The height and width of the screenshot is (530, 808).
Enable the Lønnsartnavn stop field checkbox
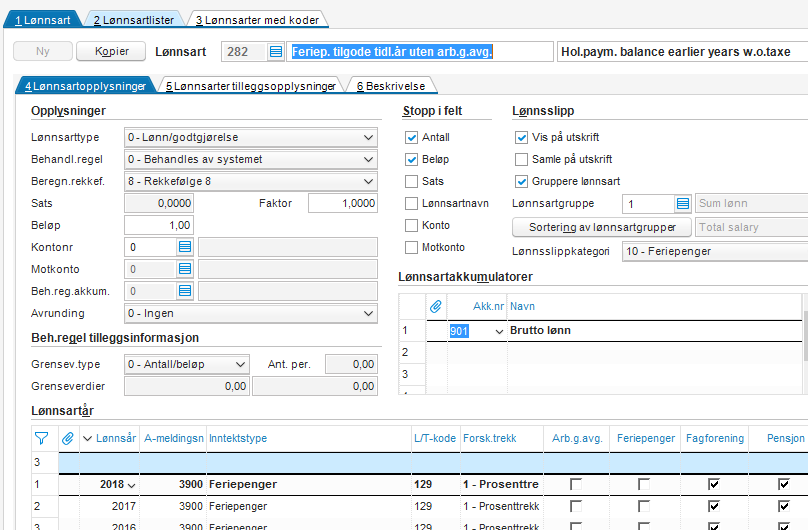(x=411, y=203)
